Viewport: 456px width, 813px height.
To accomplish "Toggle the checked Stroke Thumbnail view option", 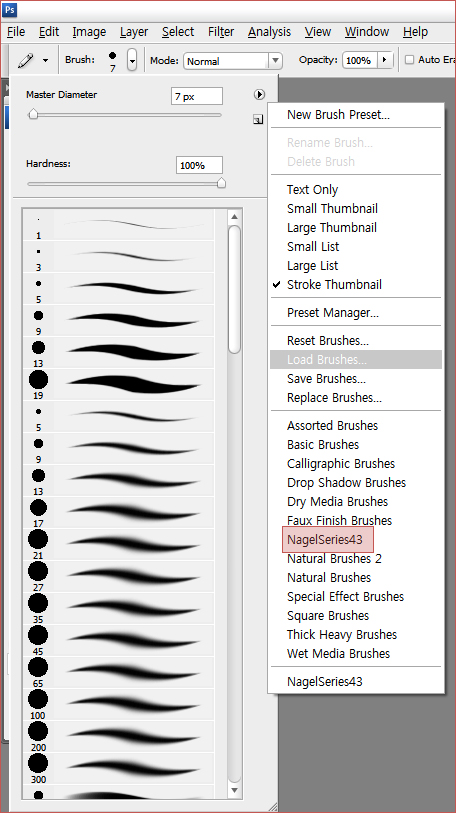I will pos(334,285).
